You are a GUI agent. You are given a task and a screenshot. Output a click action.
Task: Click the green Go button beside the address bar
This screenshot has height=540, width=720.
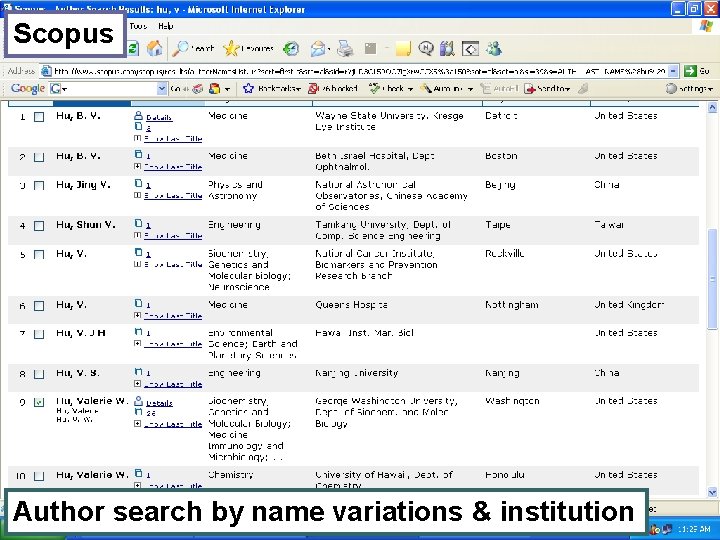pos(697,71)
